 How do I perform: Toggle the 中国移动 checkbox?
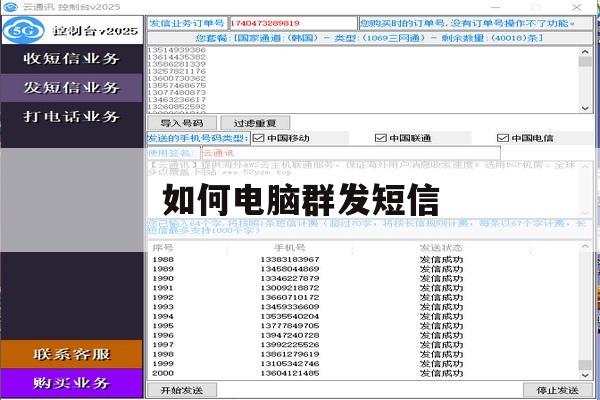(259, 138)
